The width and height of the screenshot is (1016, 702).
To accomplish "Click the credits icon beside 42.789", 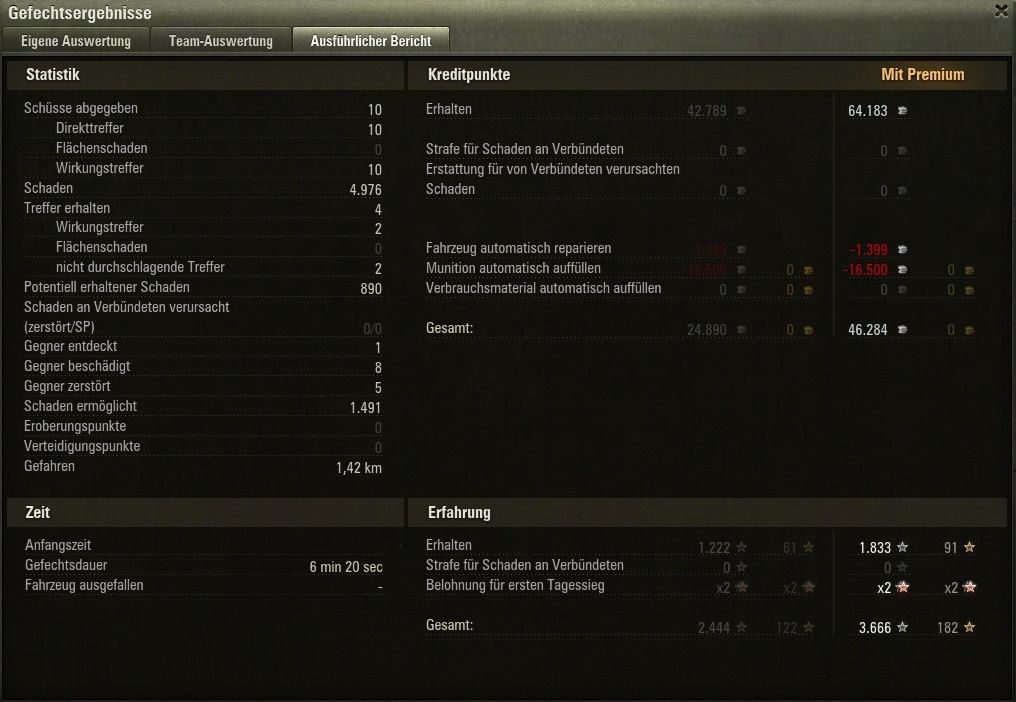I will pos(741,111).
